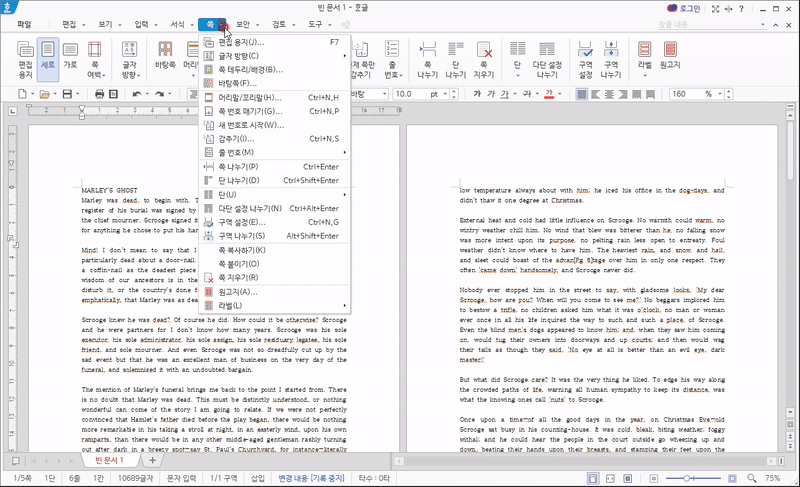This screenshot has height=487, width=800.
Task: Open the font color dropdown arrow
Action: pos(560,94)
